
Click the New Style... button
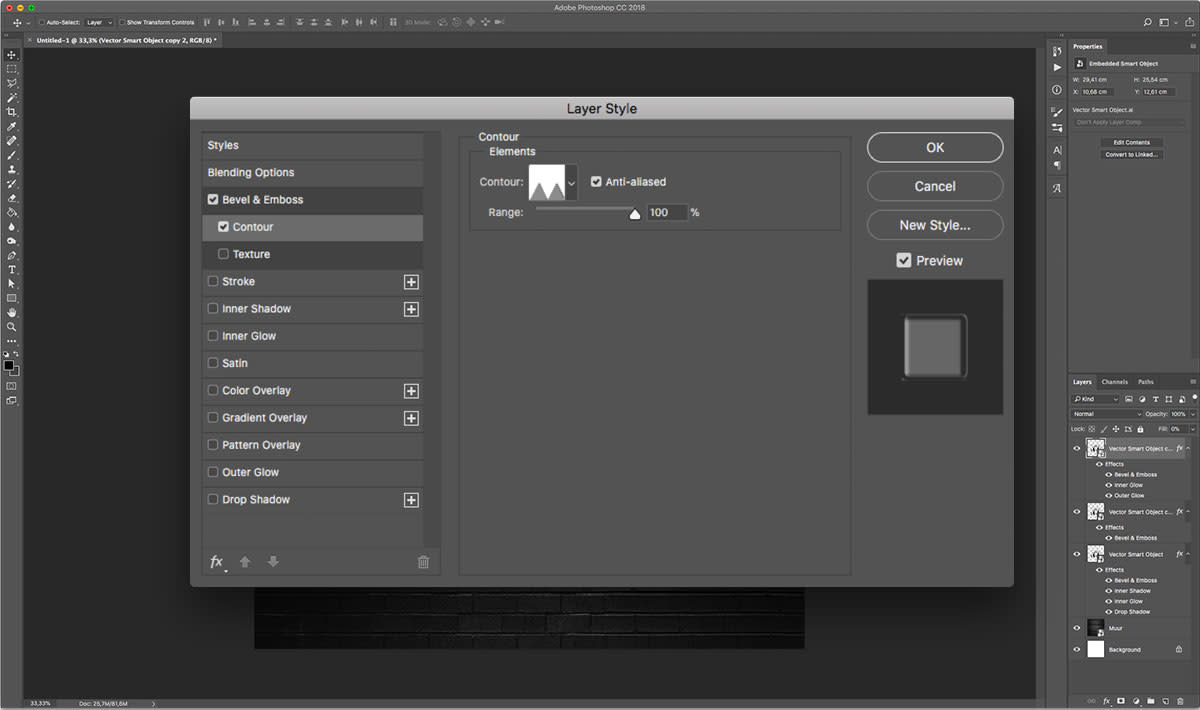[935, 225]
